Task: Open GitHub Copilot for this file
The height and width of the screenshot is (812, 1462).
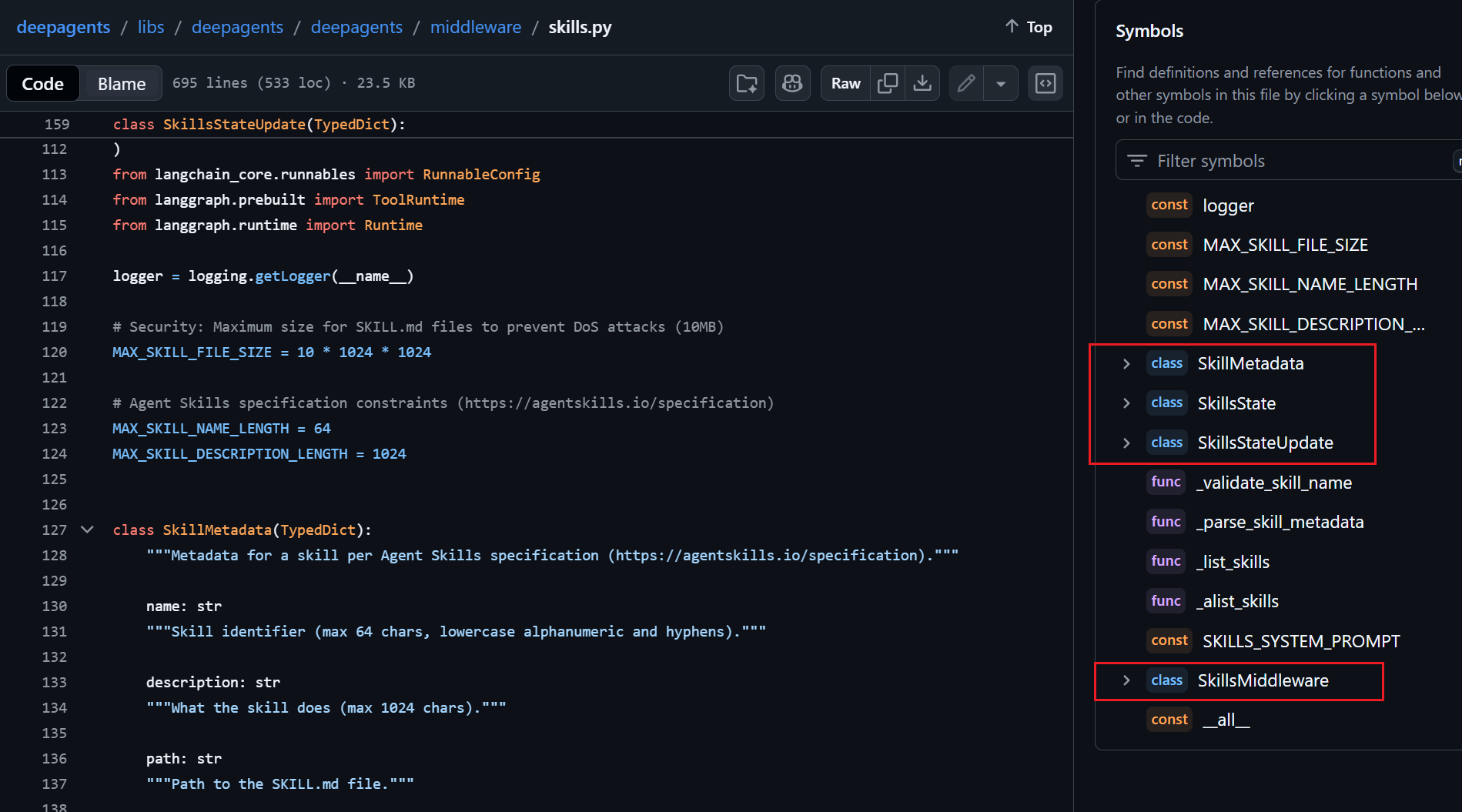Action: pos(792,83)
